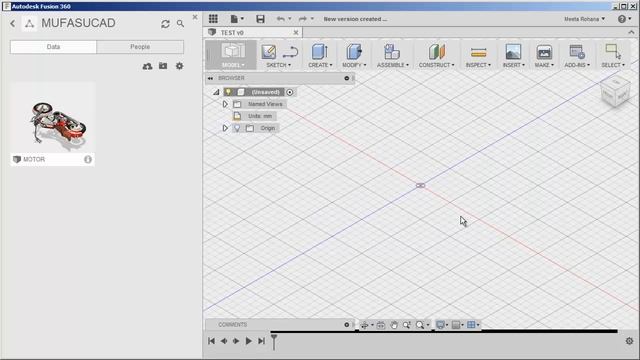The height and width of the screenshot is (360, 640).
Task: Select the Data tab
Action: [x=53, y=47]
